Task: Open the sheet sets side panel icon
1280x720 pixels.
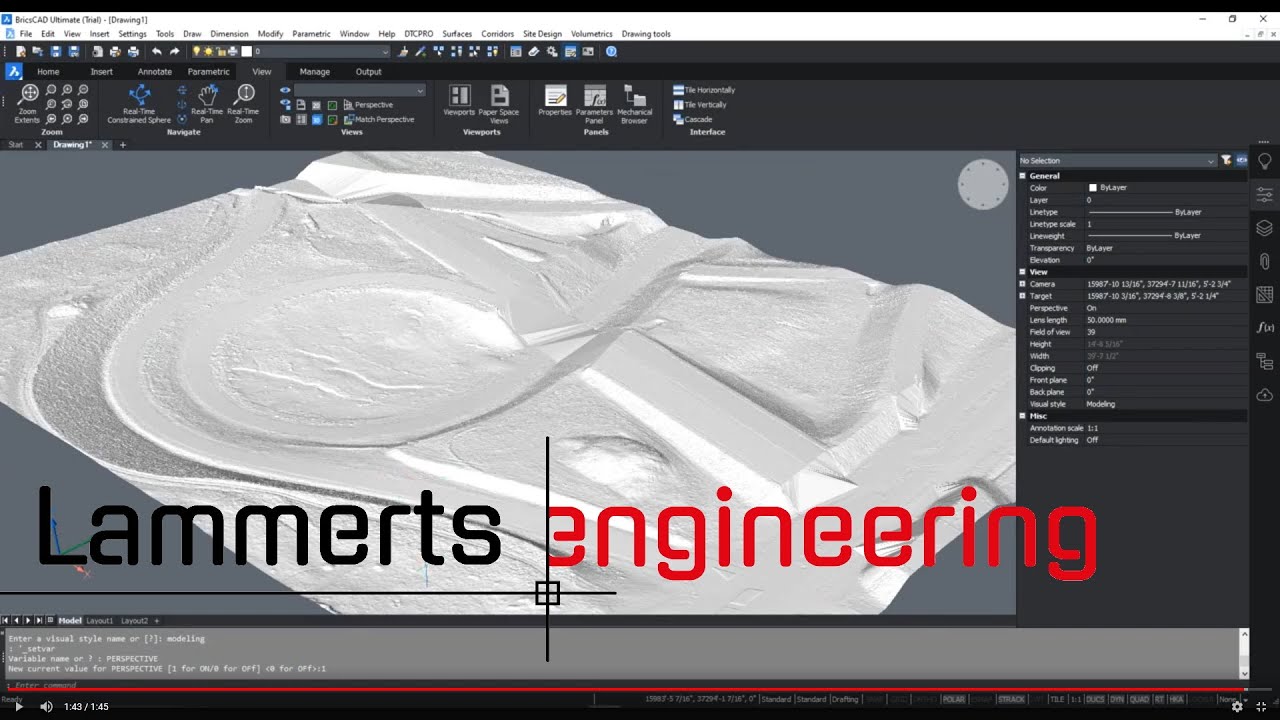Action: [x=1264, y=294]
